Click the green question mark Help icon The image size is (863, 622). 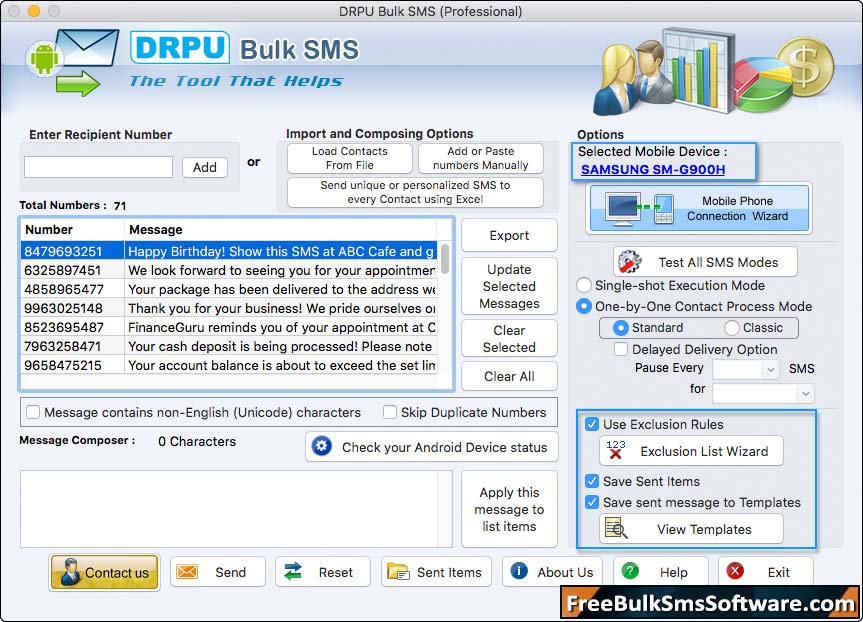[x=630, y=571]
